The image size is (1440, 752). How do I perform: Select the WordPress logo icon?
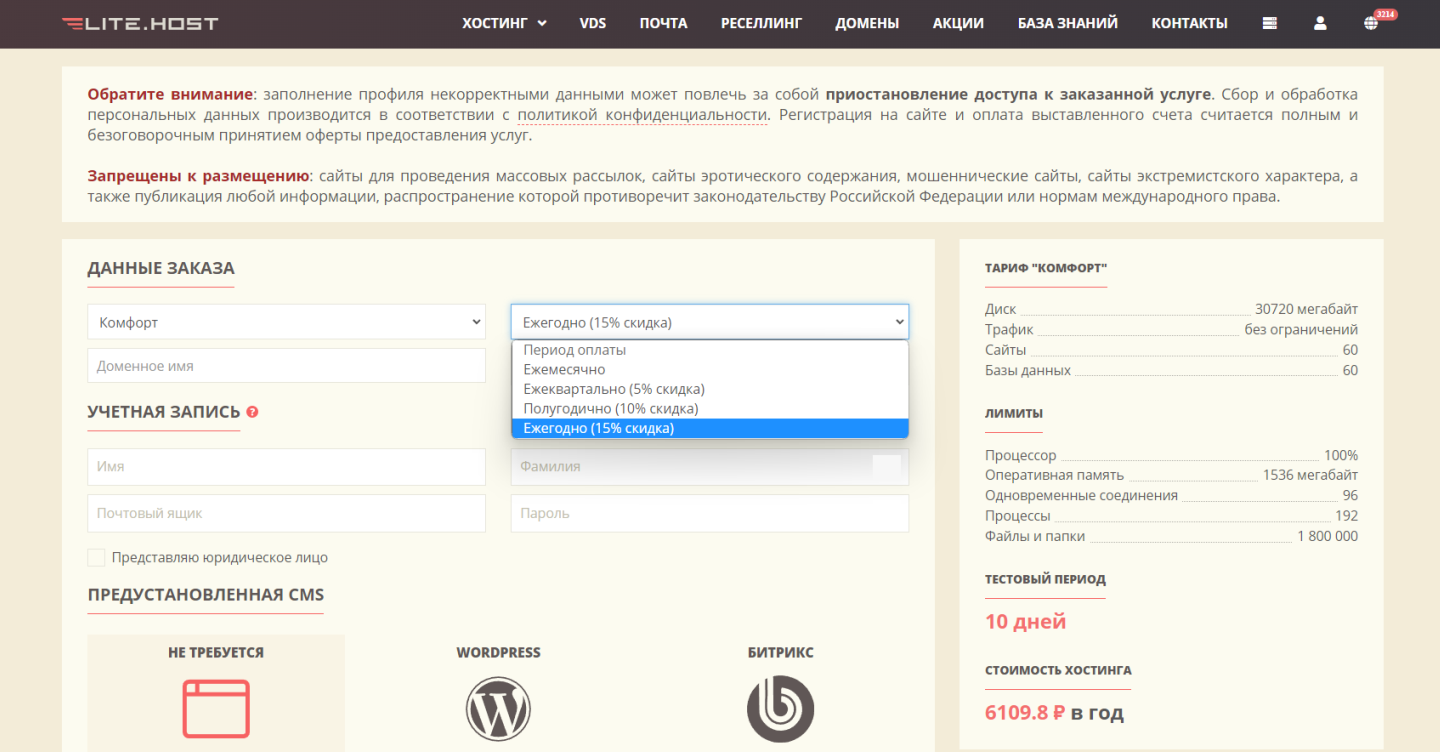[x=498, y=708]
